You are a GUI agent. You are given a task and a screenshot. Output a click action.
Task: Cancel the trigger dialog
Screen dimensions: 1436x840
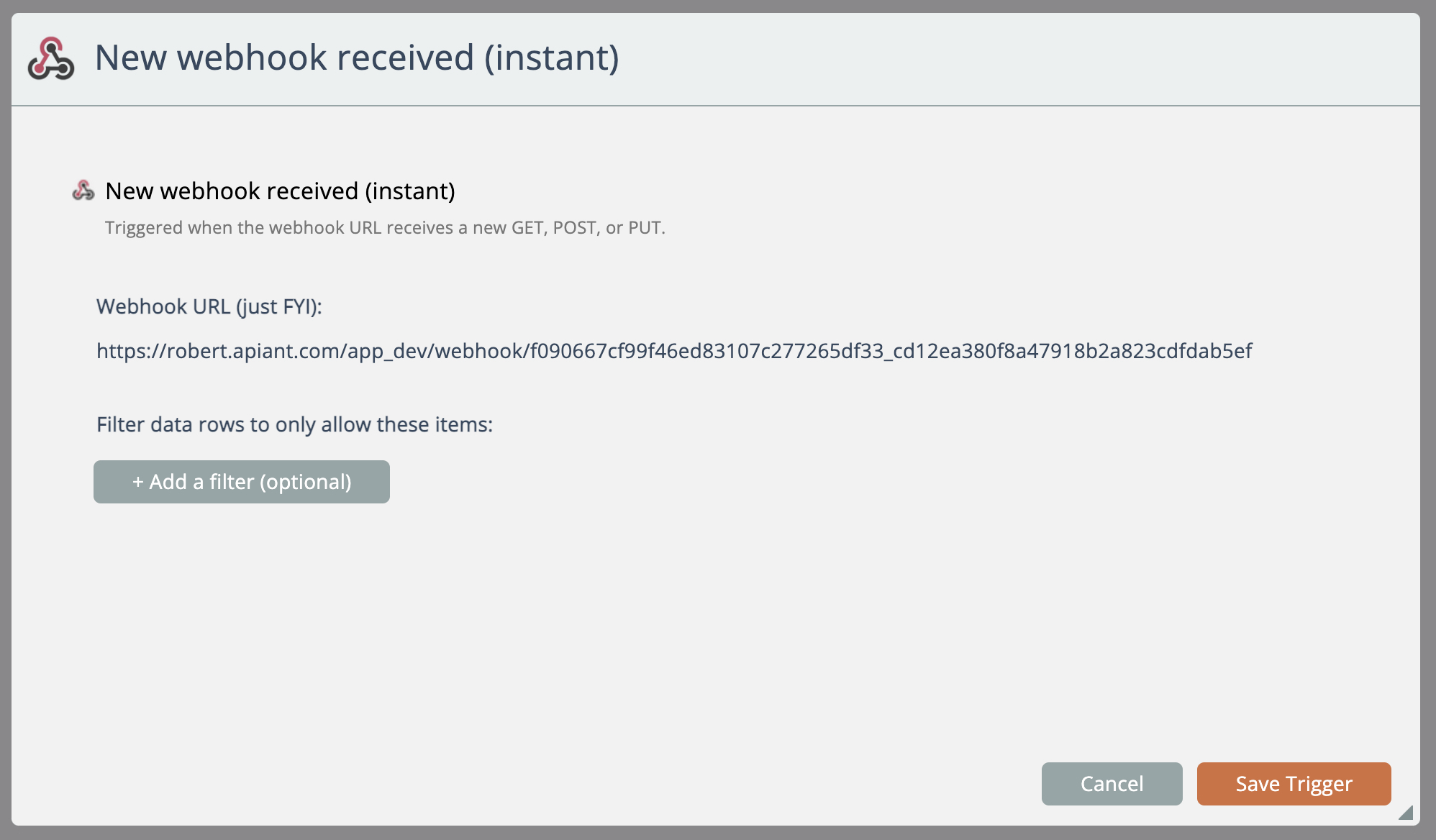(1112, 784)
